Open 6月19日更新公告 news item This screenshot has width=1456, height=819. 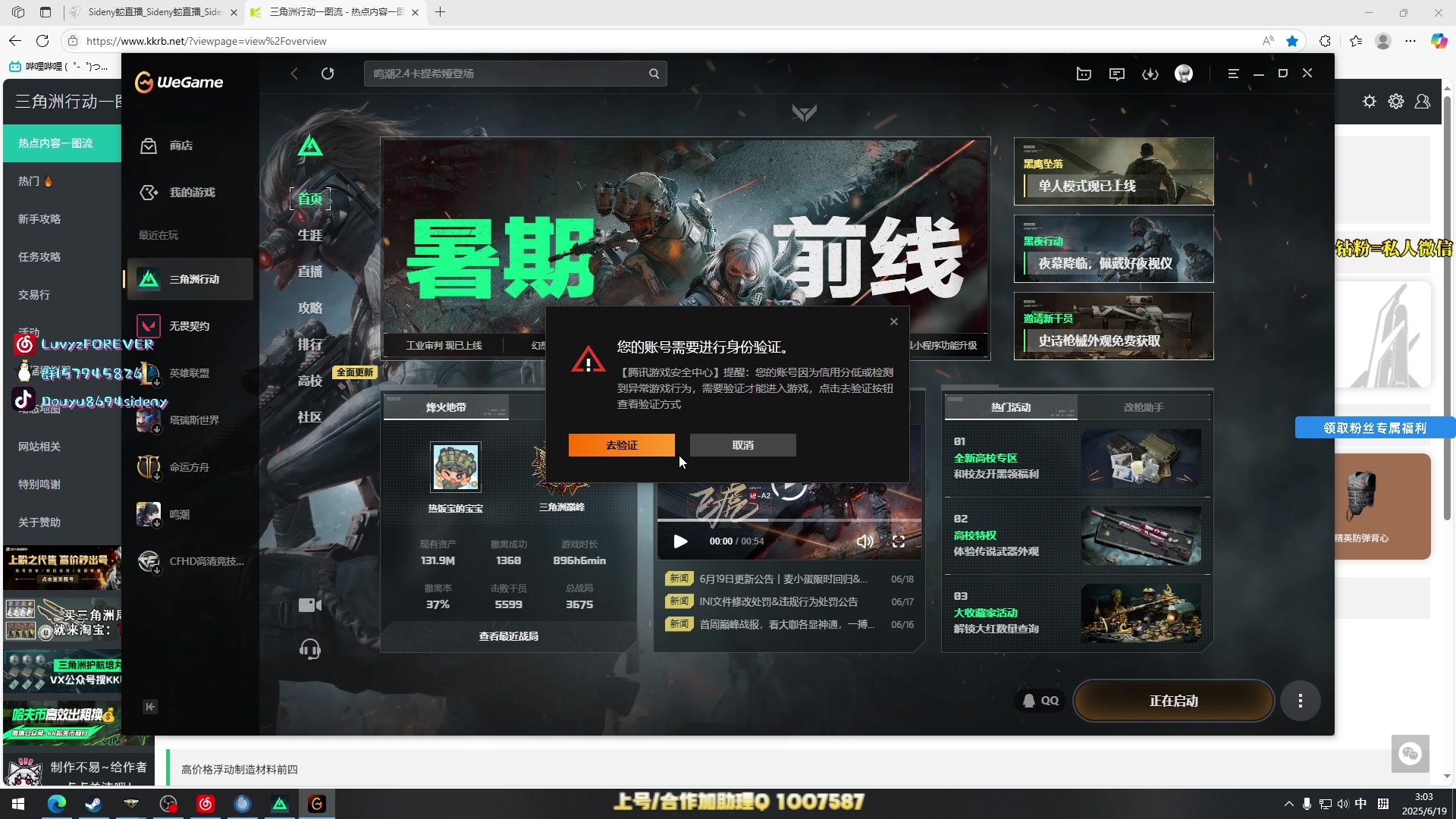789,579
